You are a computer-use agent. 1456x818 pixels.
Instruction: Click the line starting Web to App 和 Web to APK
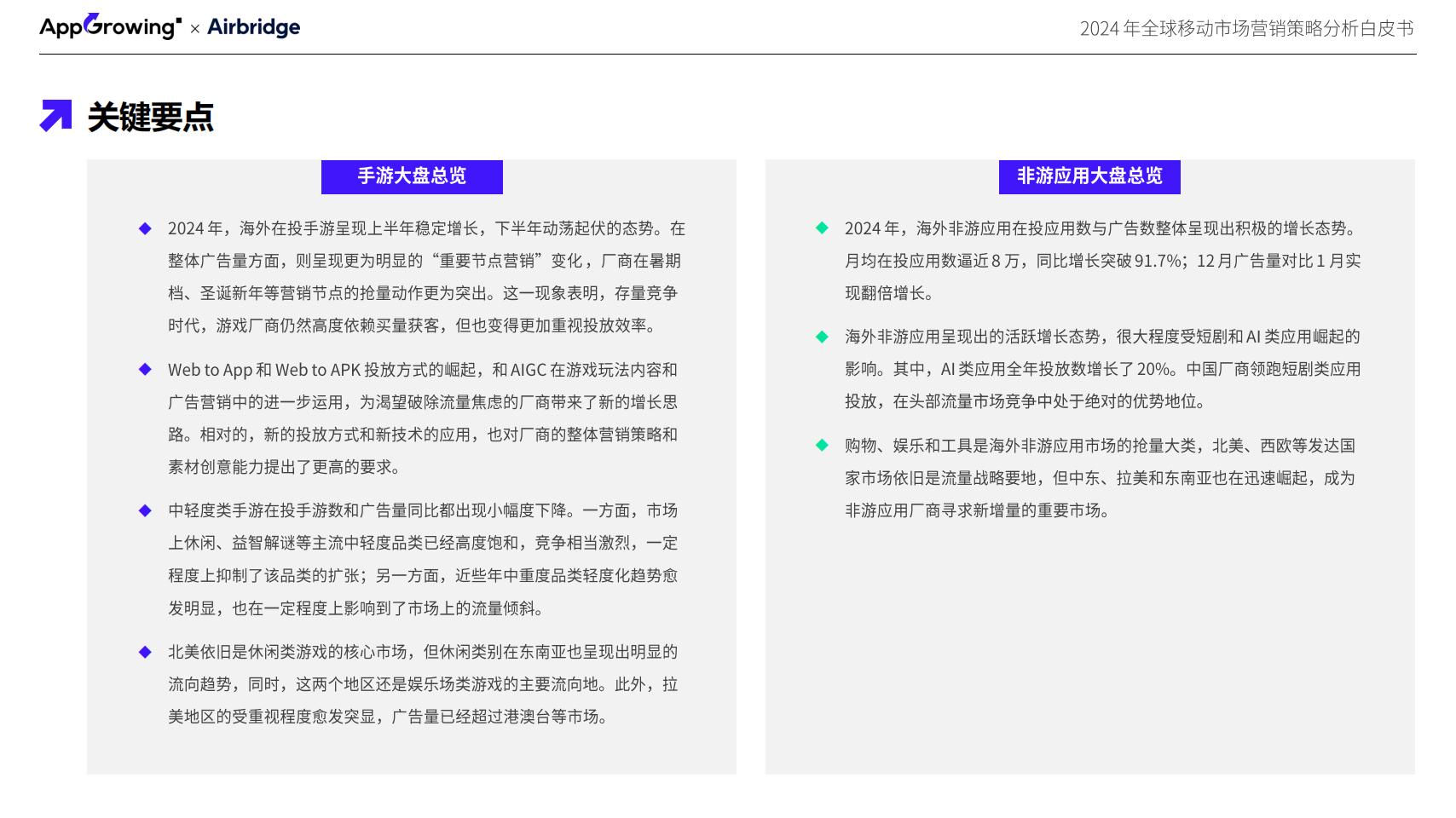click(423, 370)
